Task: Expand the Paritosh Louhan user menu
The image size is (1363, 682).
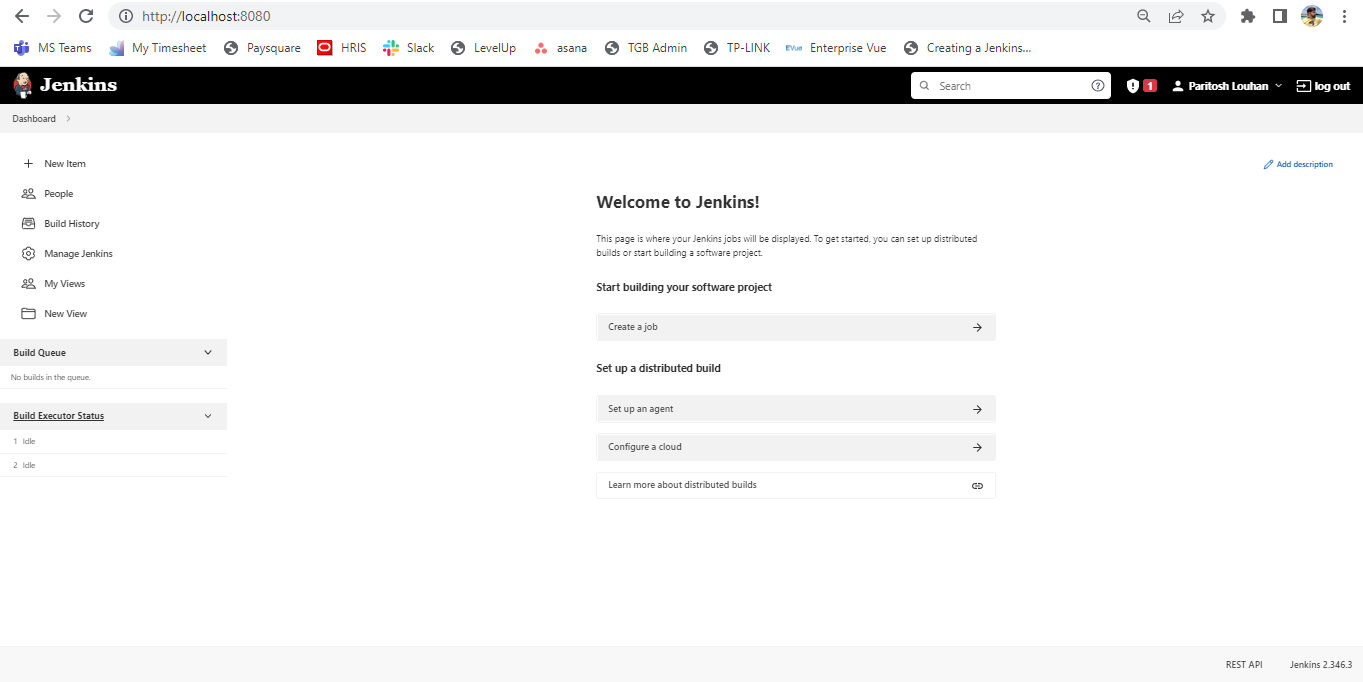Action: coord(1225,85)
